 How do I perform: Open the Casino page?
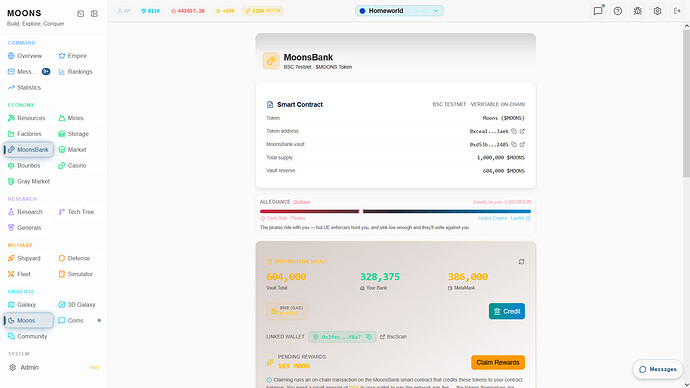72,165
